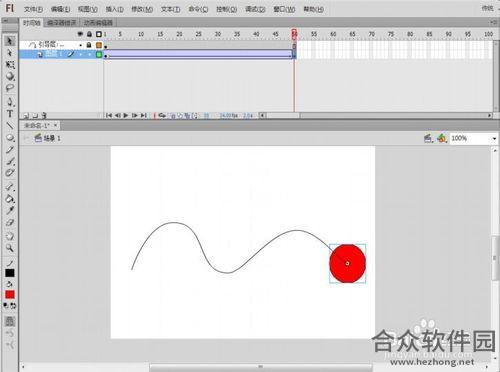
Task: Select the Lasso tool
Action: pyautogui.click(x=10, y=88)
